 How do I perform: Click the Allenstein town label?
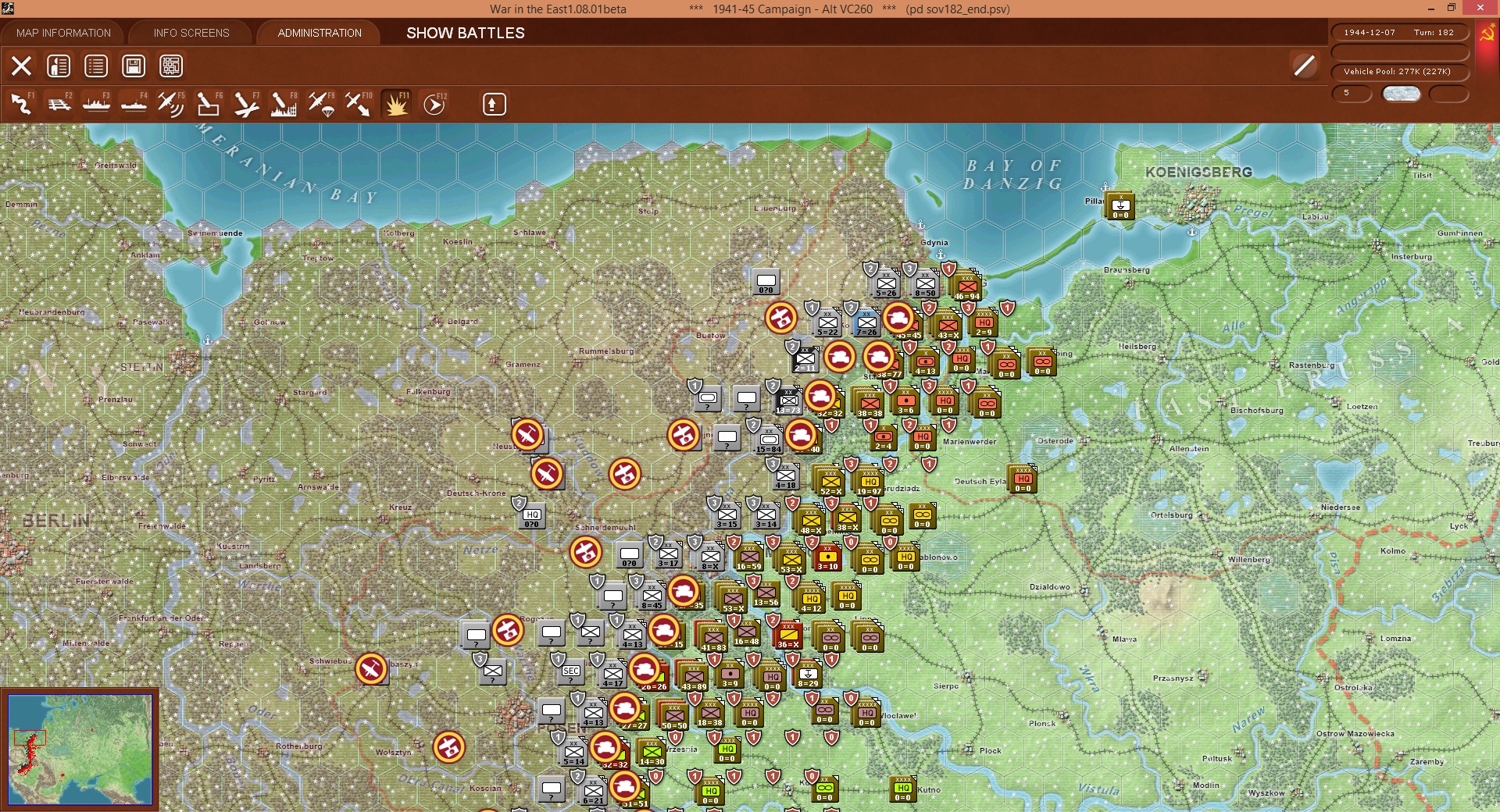click(x=1189, y=449)
